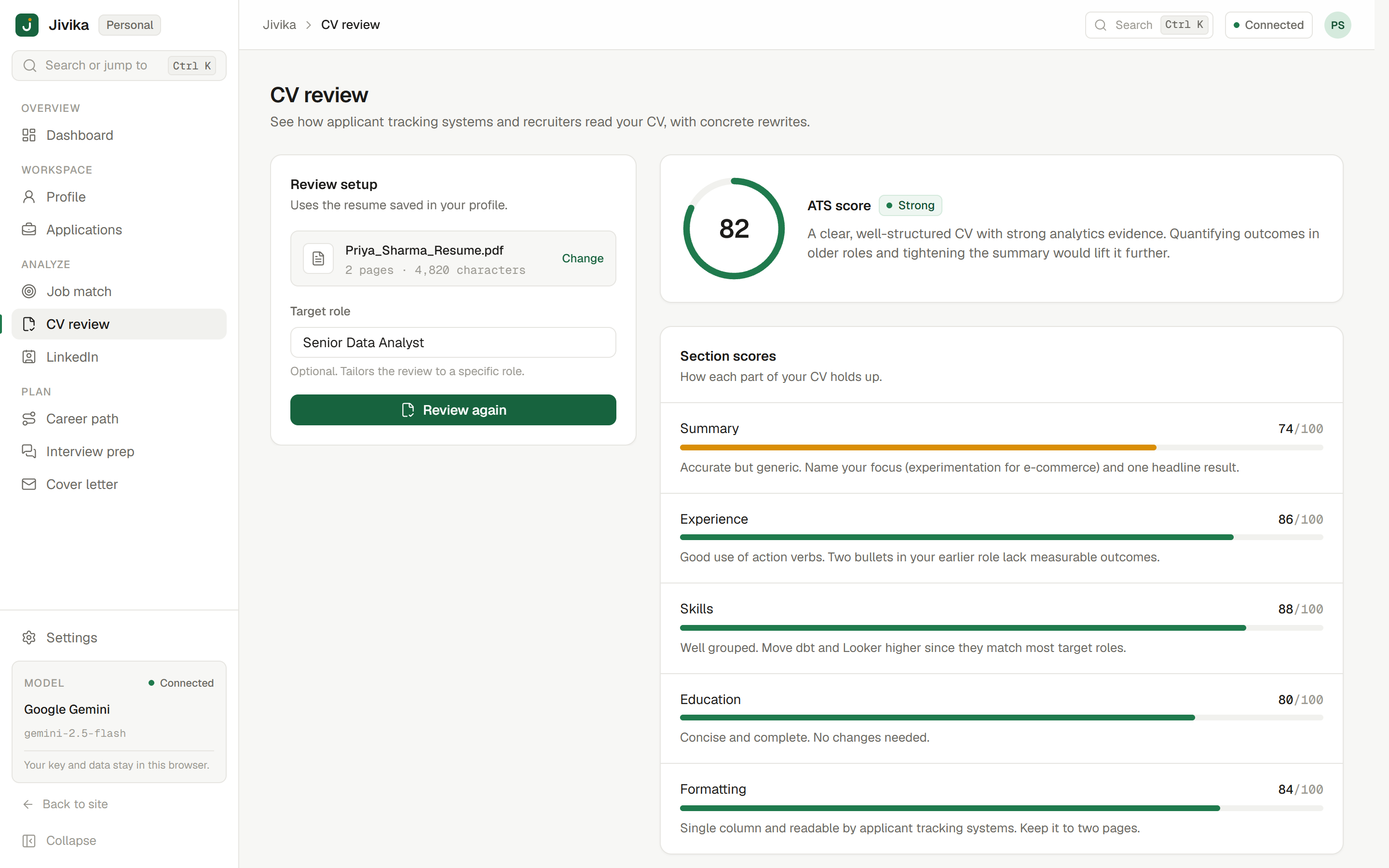Open the Dashboard grid icon
1389x868 pixels.
tap(29, 135)
